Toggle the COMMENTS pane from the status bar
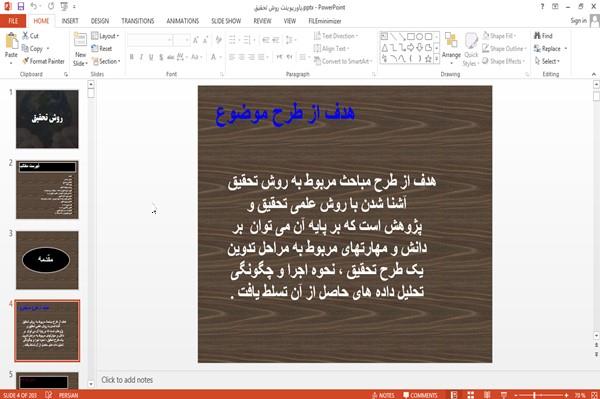 pyautogui.click(x=420, y=395)
